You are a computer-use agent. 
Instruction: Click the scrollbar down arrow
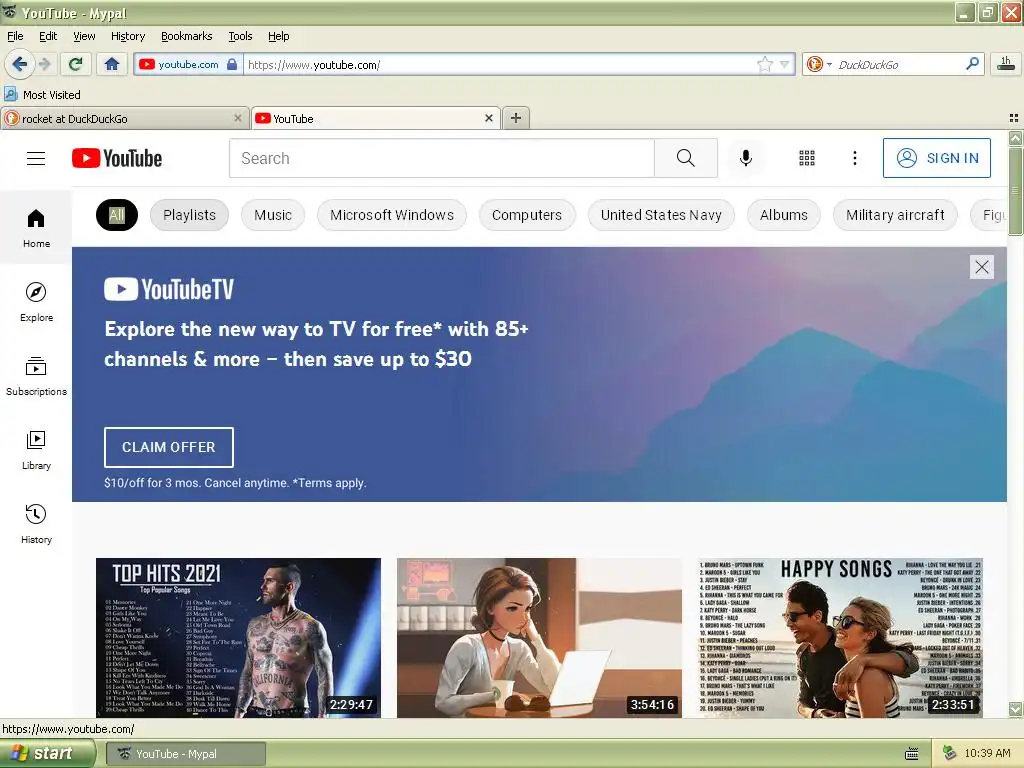point(1015,709)
